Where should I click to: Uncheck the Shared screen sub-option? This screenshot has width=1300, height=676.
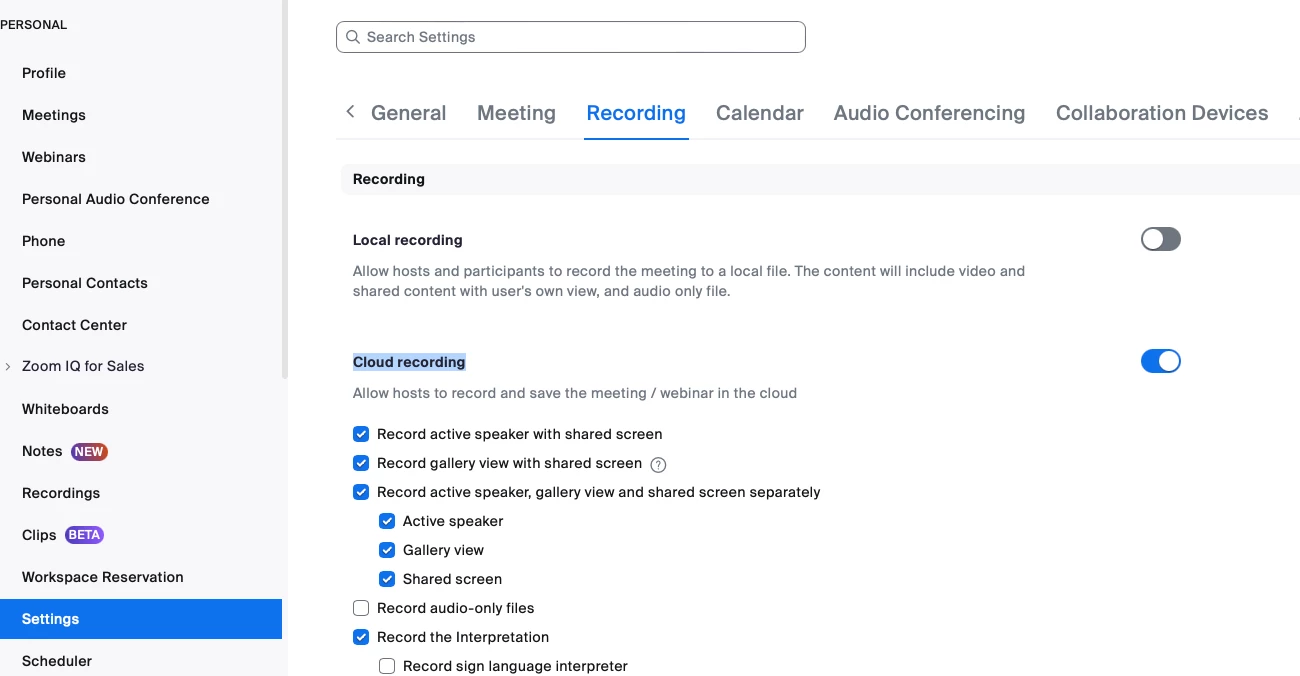point(387,579)
